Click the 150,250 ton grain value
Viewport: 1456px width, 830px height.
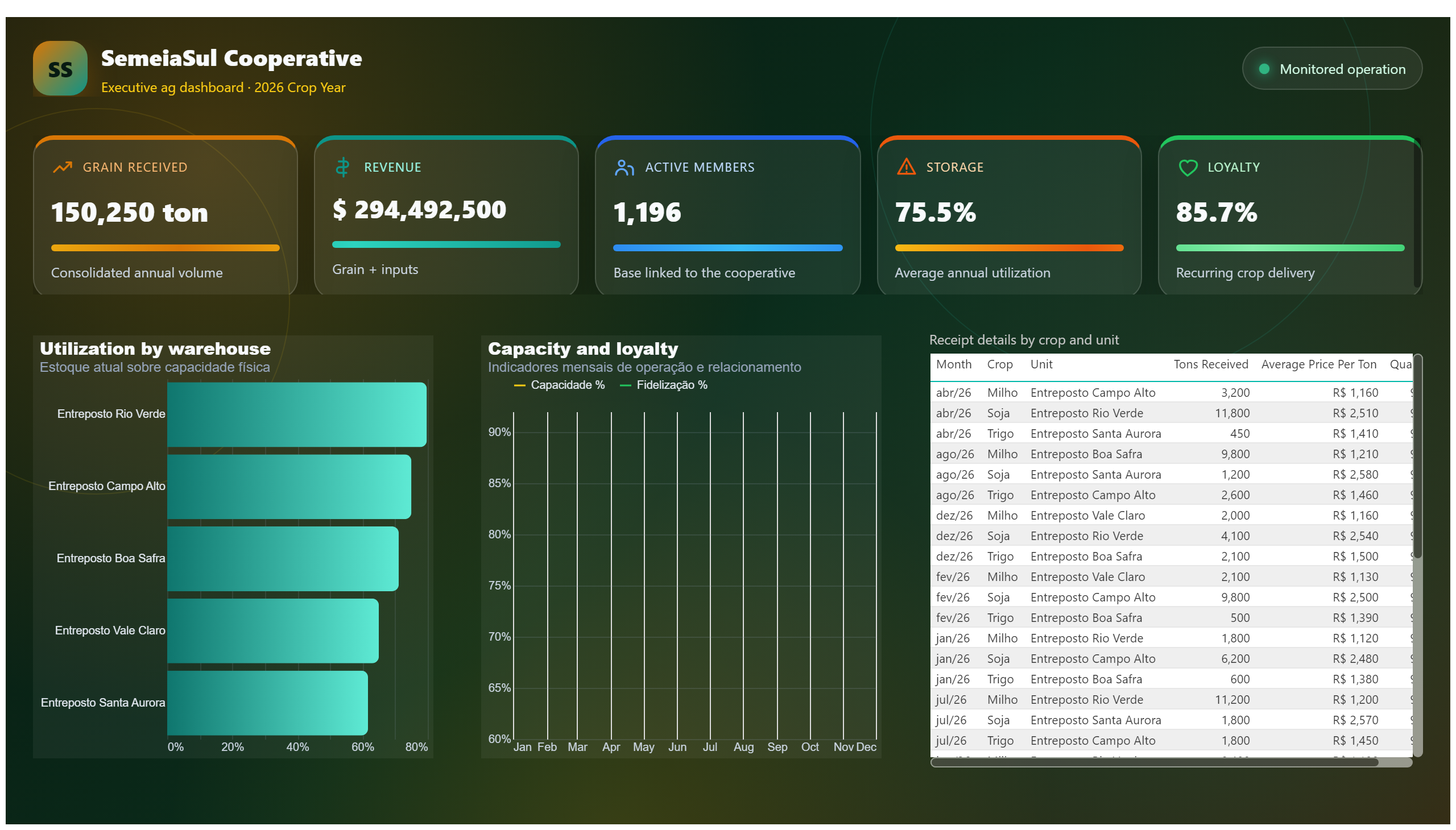[x=130, y=213]
